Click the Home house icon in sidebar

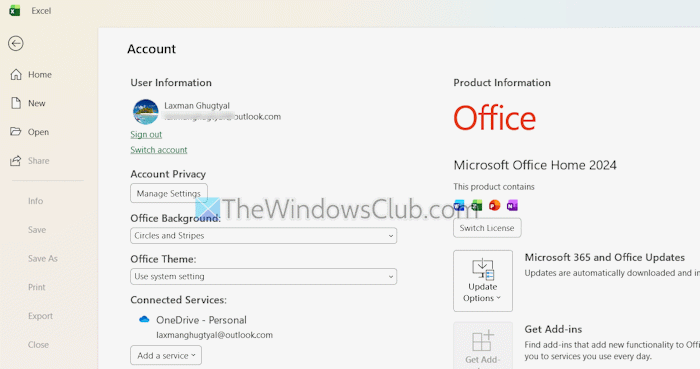point(16,75)
